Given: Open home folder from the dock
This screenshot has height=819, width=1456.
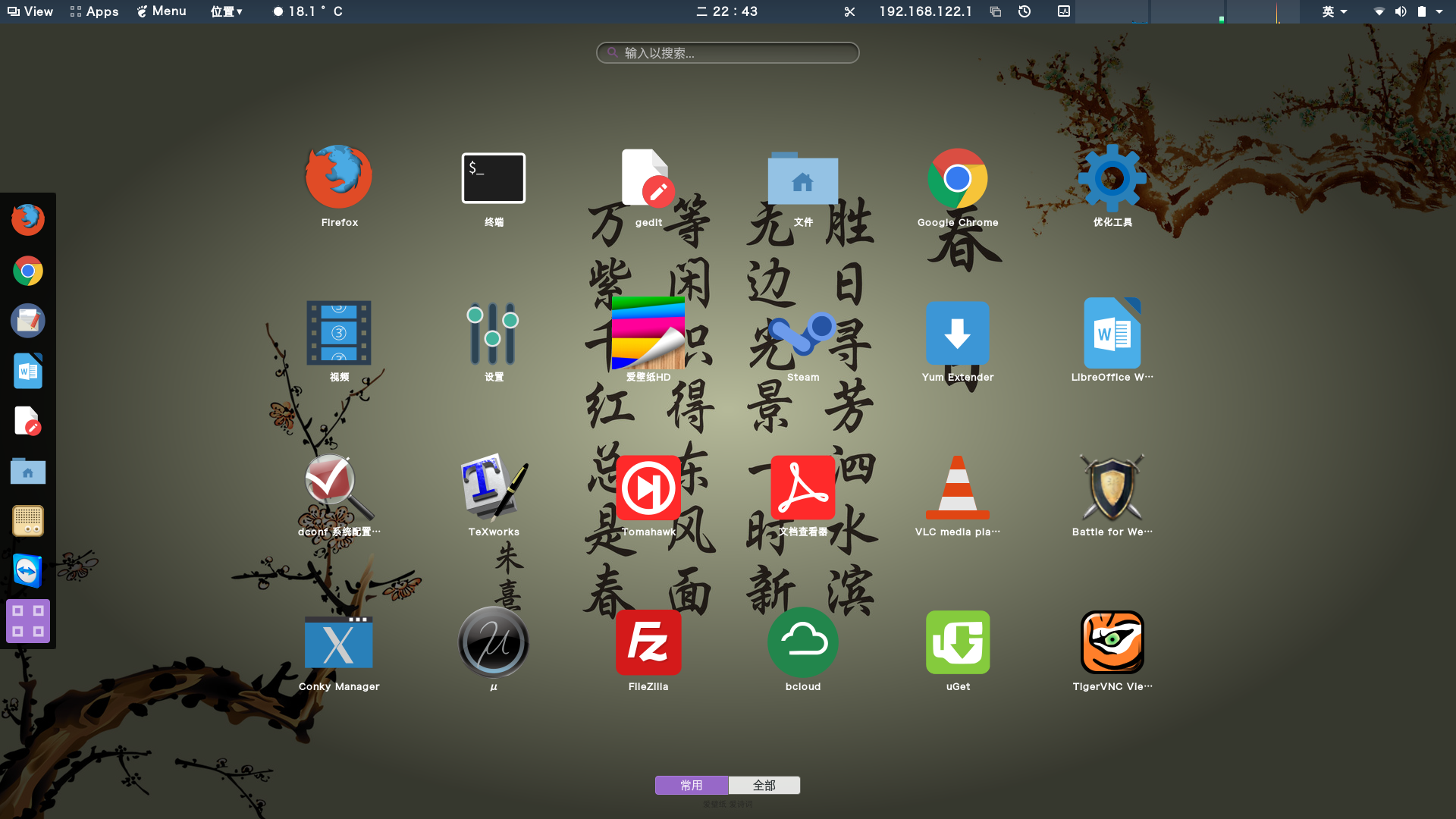Looking at the screenshot, I should tap(28, 471).
